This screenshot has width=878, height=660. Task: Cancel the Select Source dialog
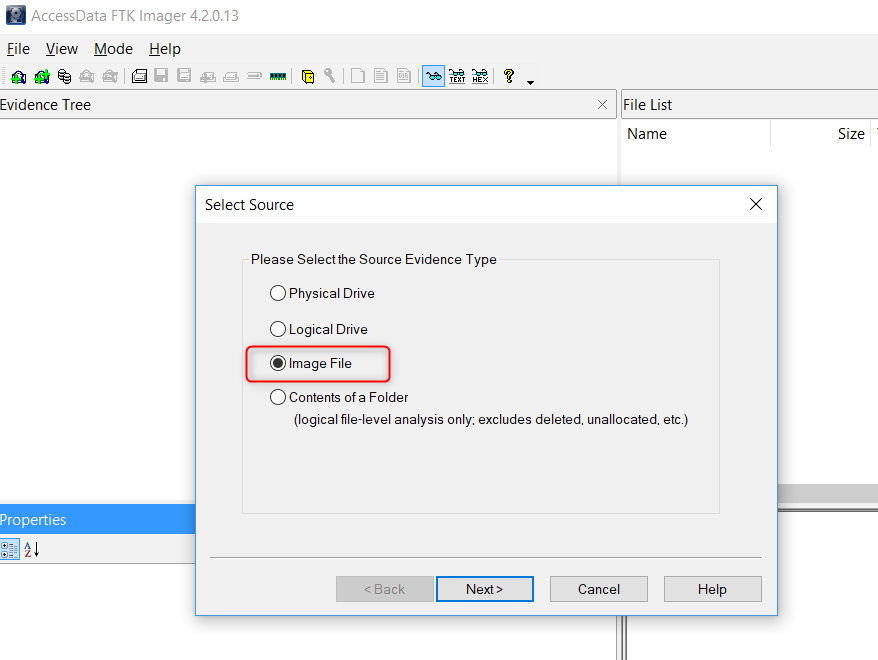[598, 589]
